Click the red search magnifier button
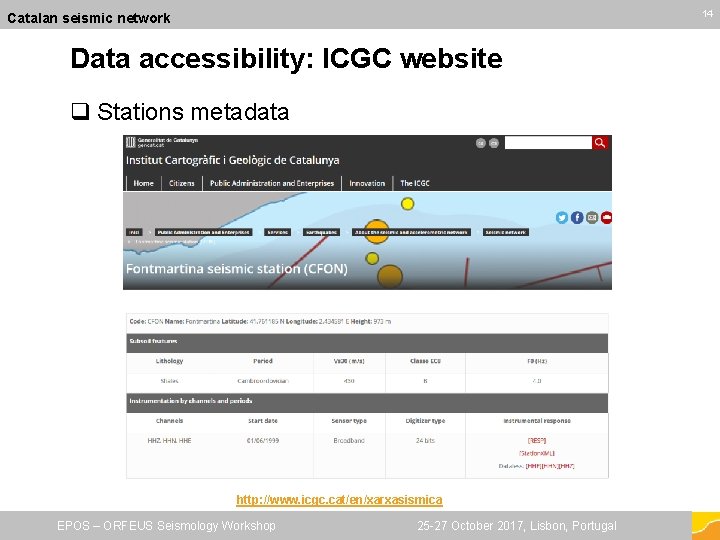Screen dimensions: 720x540 (x=600, y=143)
